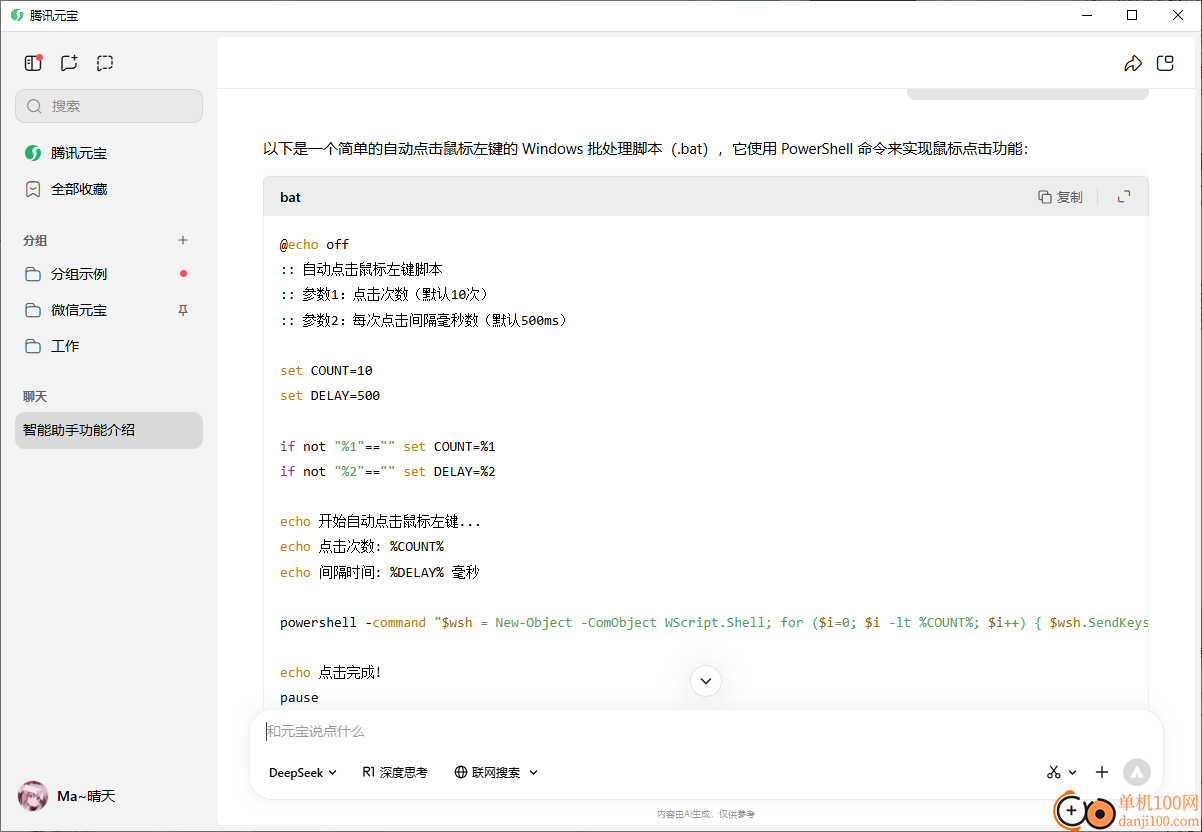The image size is (1202, 832).
Task: Click the comment line starting ':: 参数2'
Action: [x=425, y=320]
